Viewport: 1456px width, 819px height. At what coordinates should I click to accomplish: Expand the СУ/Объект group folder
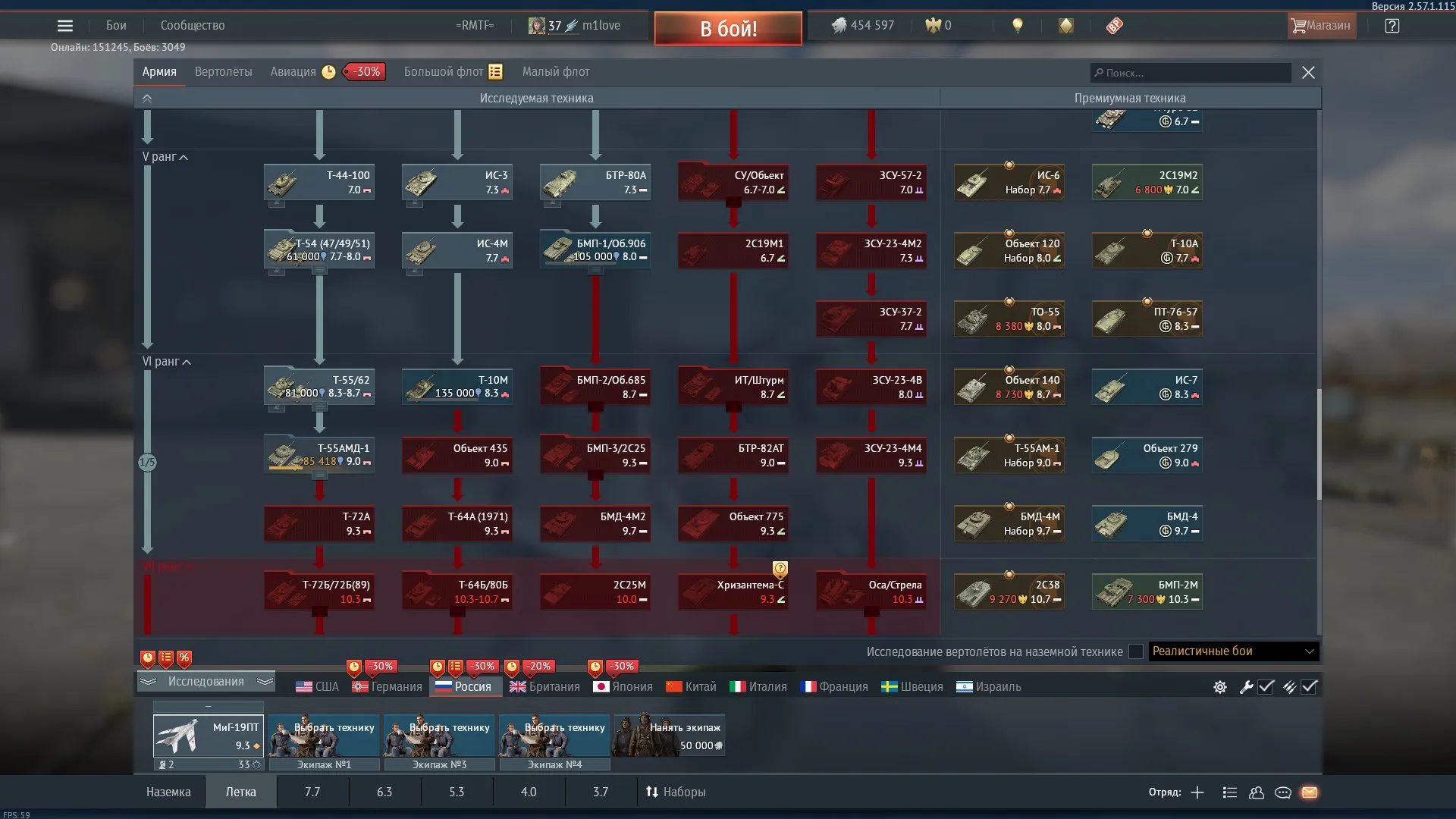(x=733, y=182)
